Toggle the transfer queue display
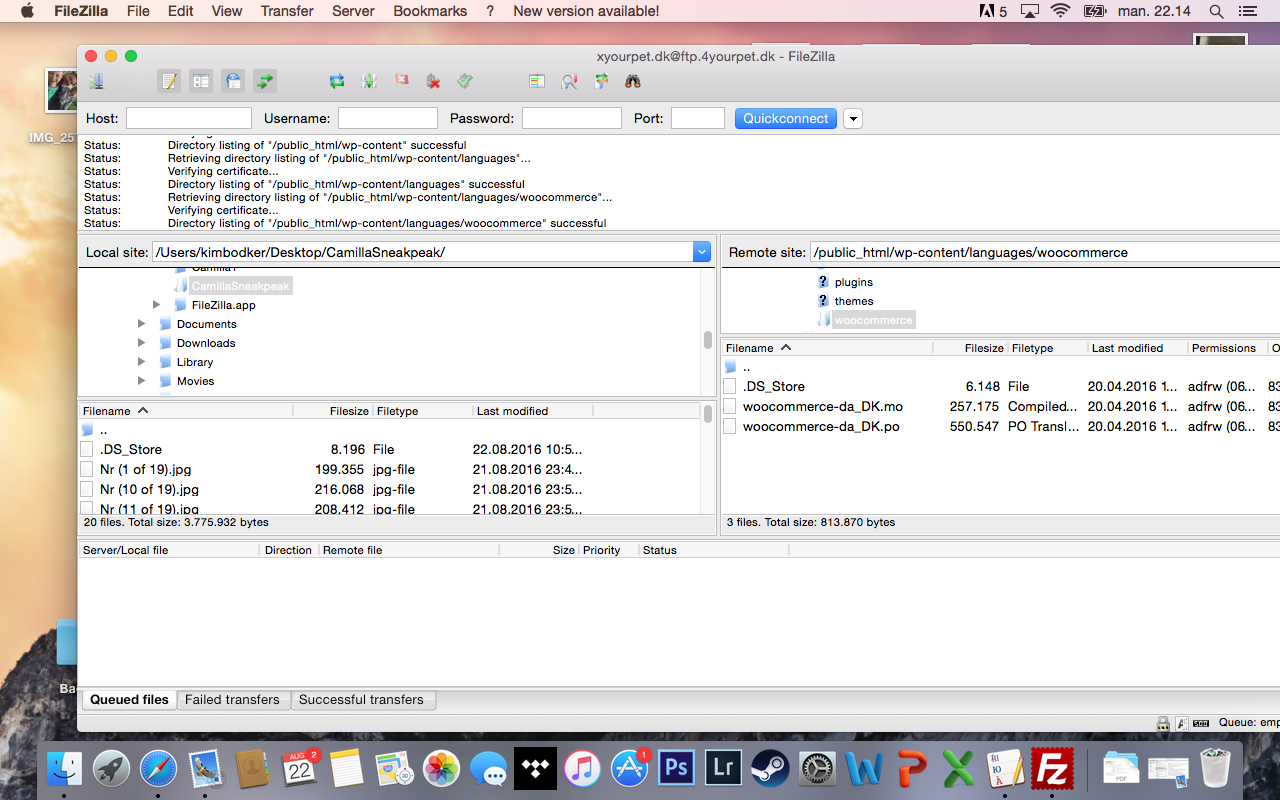Viewport: 1280px width, 800px height. click(265, 81)
